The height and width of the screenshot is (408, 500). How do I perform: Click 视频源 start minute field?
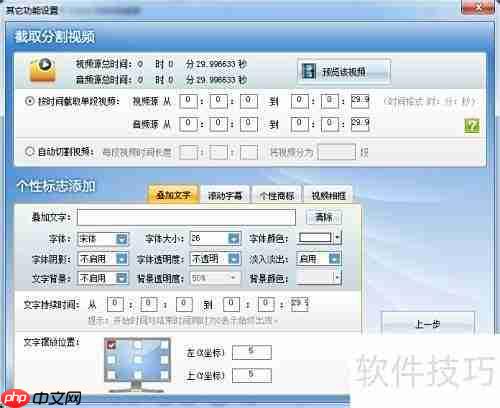pyautogui.click(x=218, y=101)
